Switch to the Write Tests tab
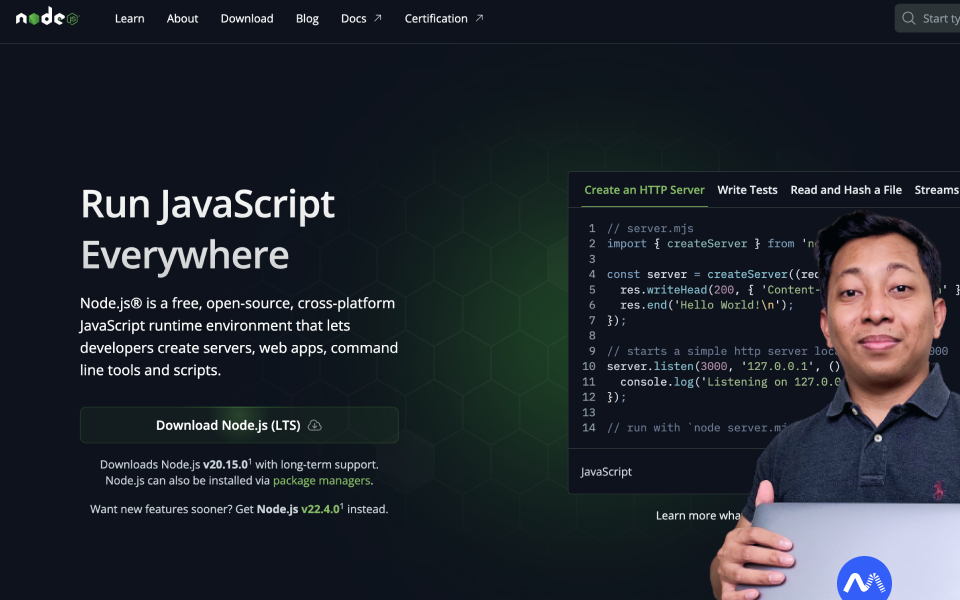The image size is (960, 600). pyautogui.click(x=747, y=190)
